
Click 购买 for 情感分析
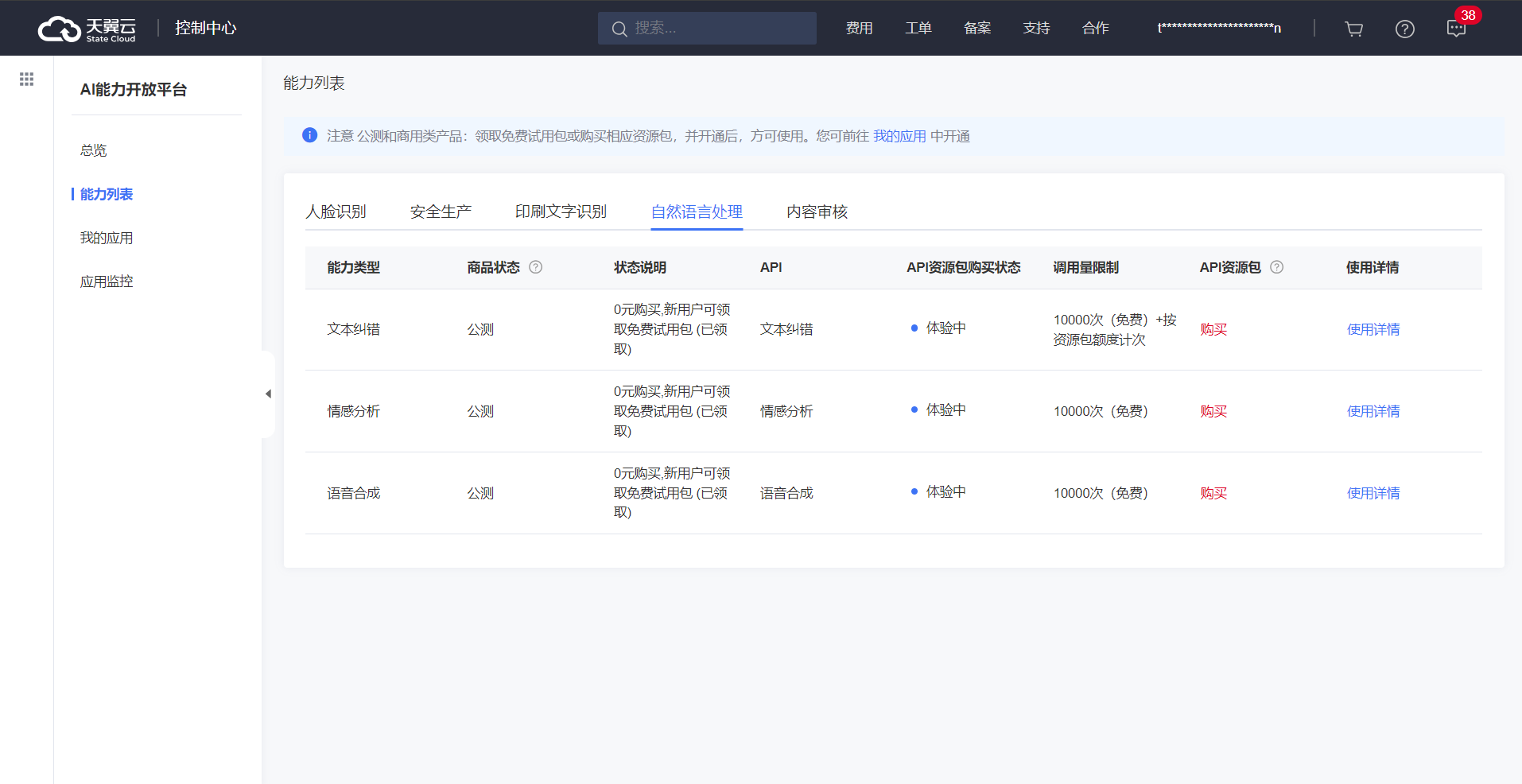click(x=1213, y=411)
